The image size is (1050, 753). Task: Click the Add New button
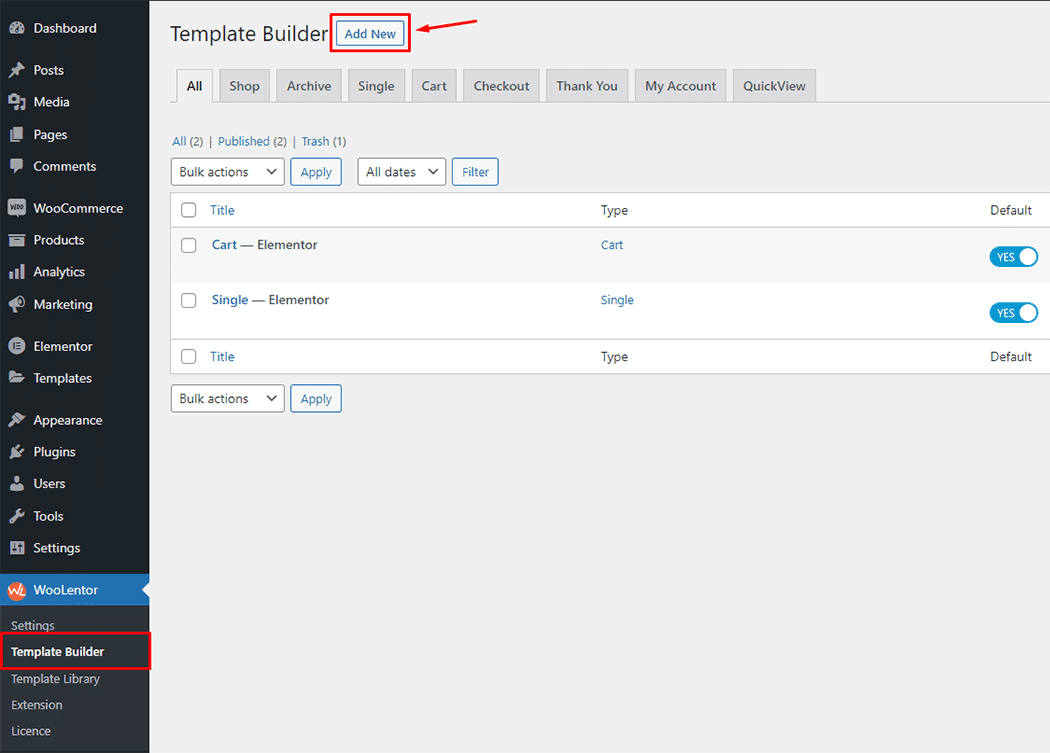[370, 34]
